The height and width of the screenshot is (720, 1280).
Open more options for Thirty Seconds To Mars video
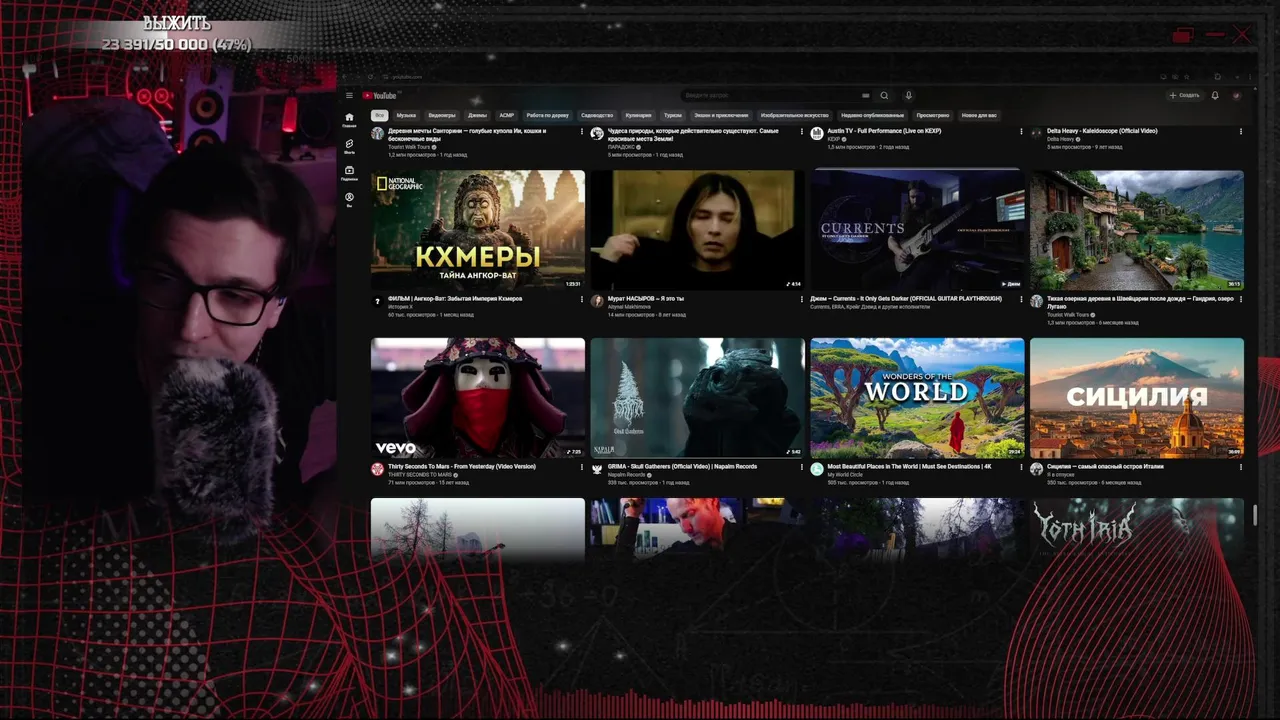tap(581, 467)
